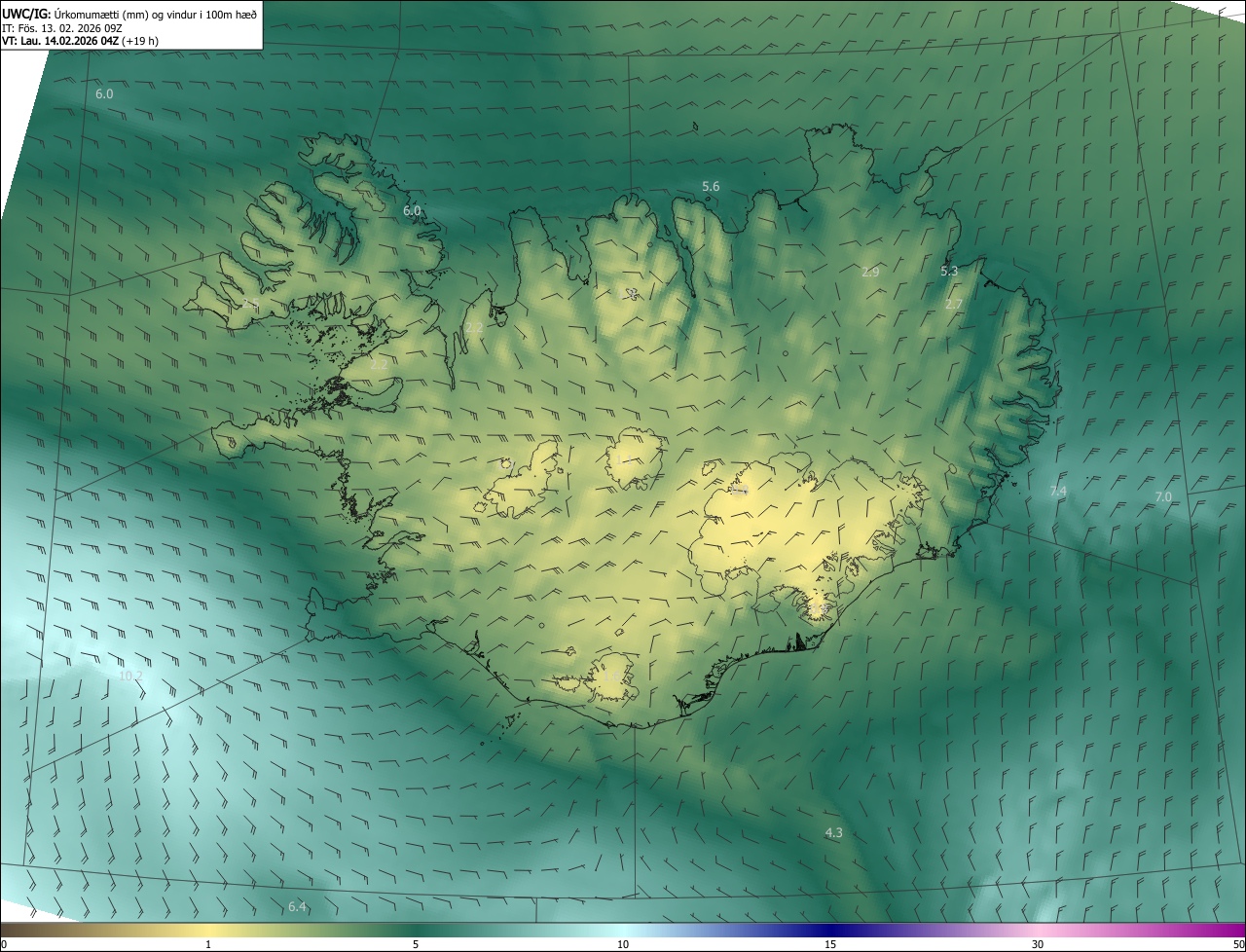This screenshot has height=952, width=1246.
Task: Click the 7.0 value east of Iceland
Action: coord(1163,497)
